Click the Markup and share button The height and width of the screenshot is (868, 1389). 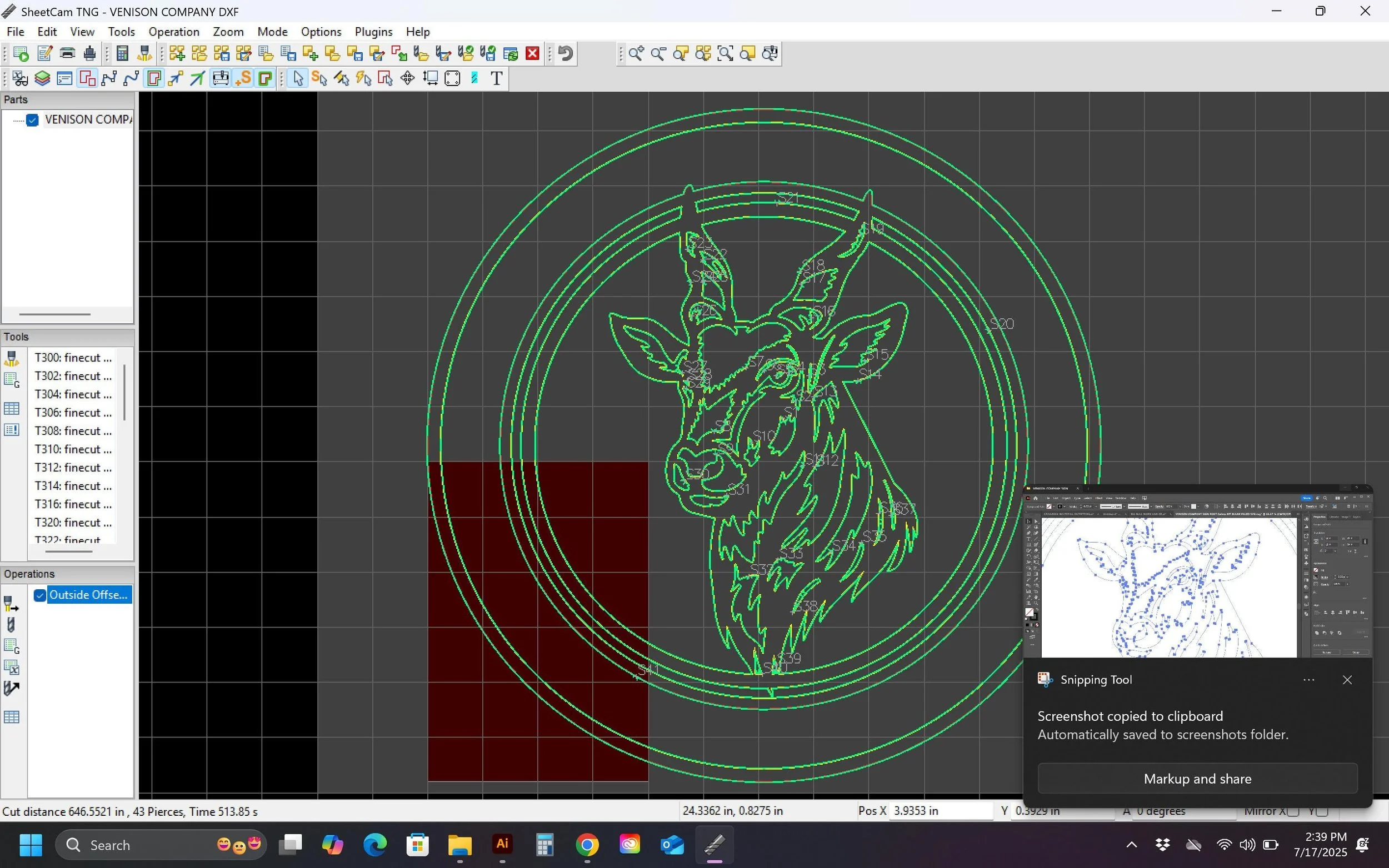tap(1197, 779)
